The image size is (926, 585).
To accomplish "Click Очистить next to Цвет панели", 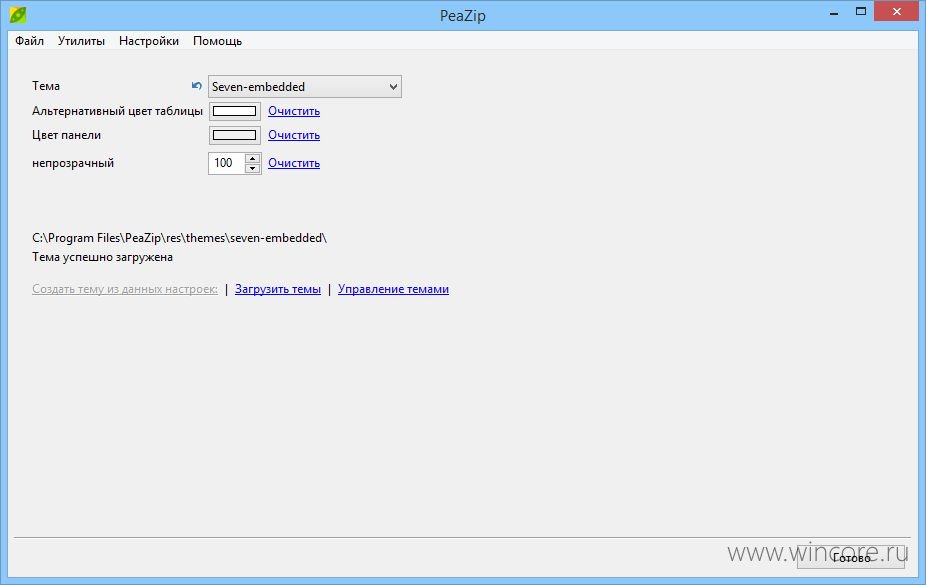I will click(x=294, y=135).
